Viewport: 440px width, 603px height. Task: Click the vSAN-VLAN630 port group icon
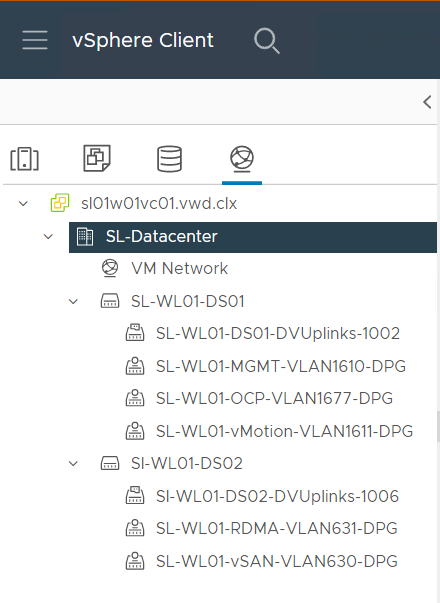[x=135, y=561]
